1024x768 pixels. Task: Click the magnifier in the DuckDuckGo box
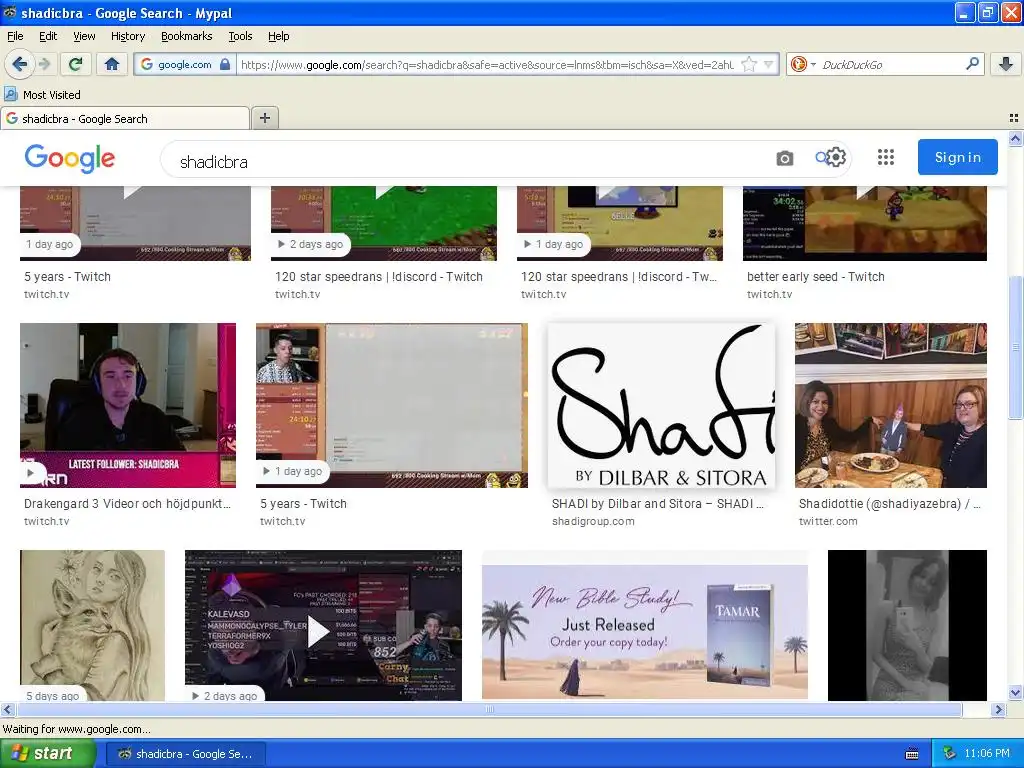pos(972,64)
